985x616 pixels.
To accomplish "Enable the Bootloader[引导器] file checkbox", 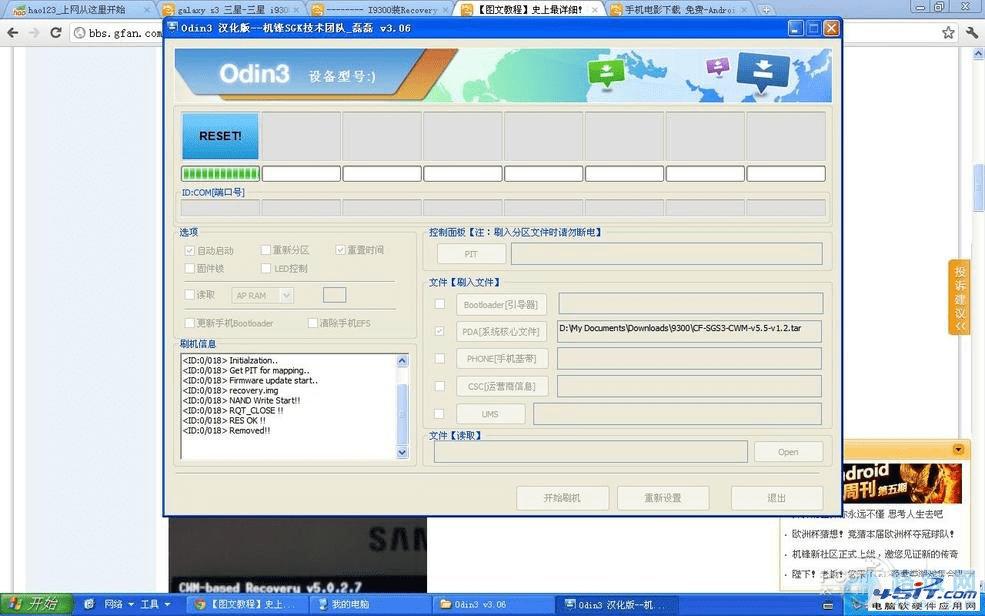I will tap(438, 304).
